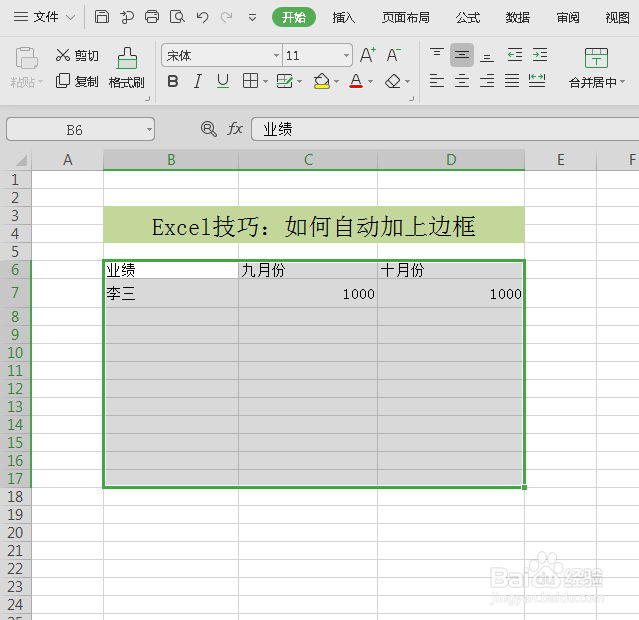Toggle Bold formatting
The height and width of the screenshot is (620, 639).
coord(173,81)
